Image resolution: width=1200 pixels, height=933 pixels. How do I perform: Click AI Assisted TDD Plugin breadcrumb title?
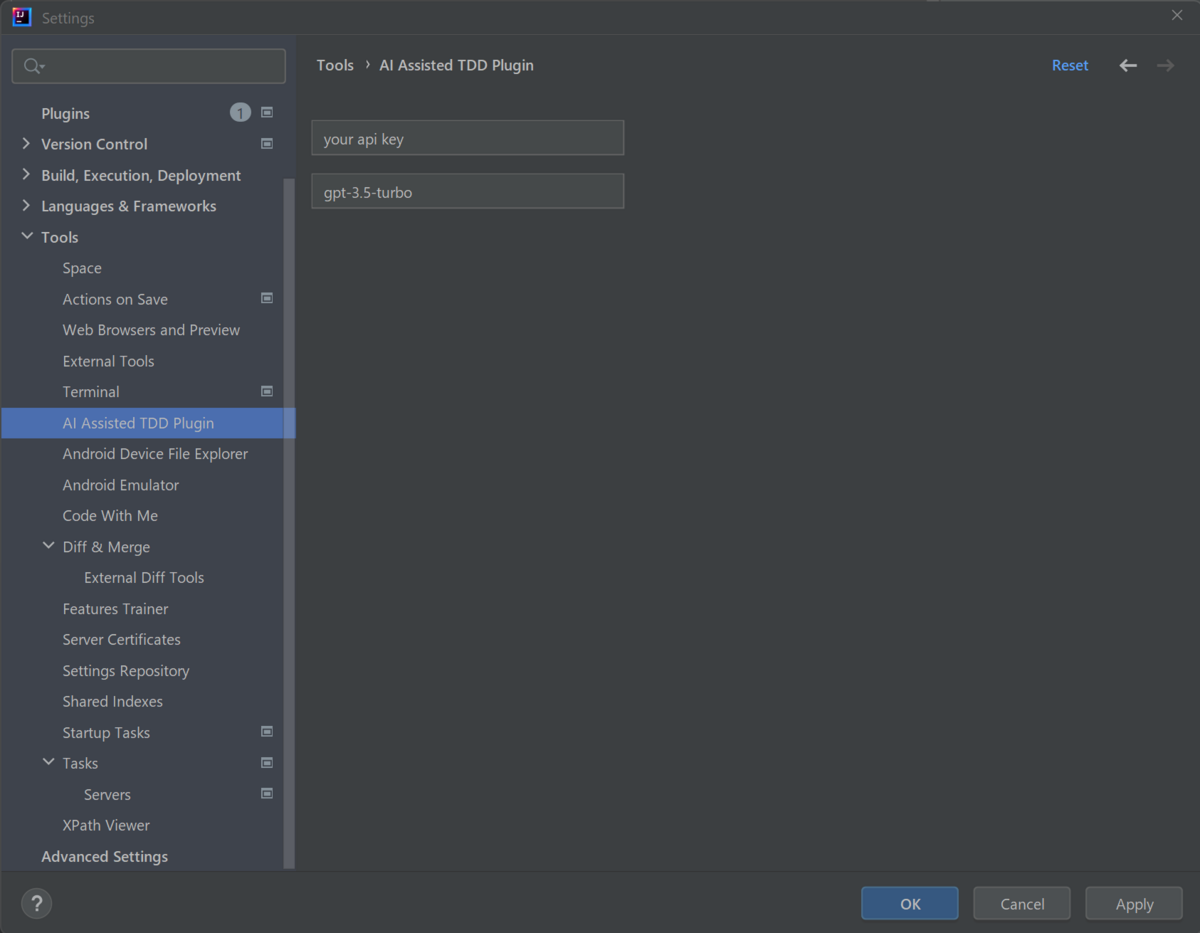[456, 65]
